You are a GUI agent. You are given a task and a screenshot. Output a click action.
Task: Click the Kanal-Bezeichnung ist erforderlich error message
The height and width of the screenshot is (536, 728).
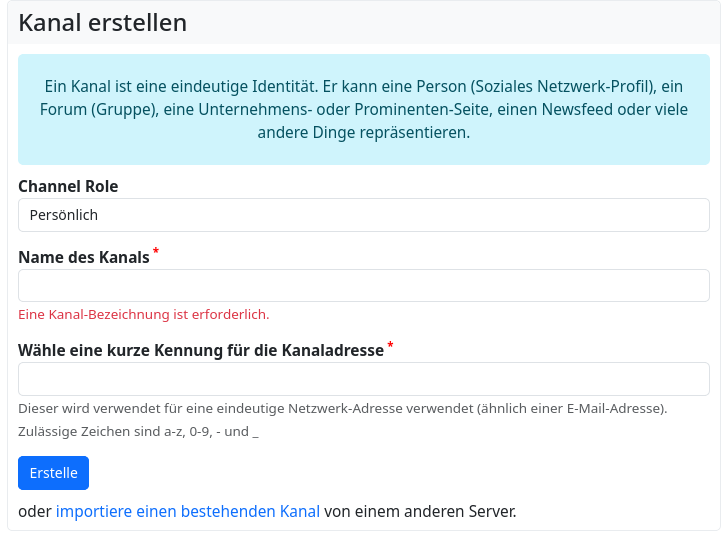point(144,314)
